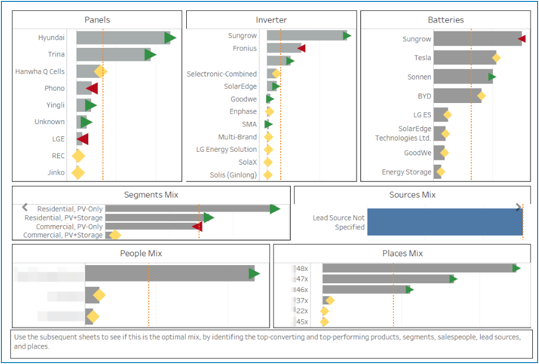539x364 pixels.
Task: Select the yellow diamond on the 37x places row
Action: pyautogui.click(x=330, y=301)
